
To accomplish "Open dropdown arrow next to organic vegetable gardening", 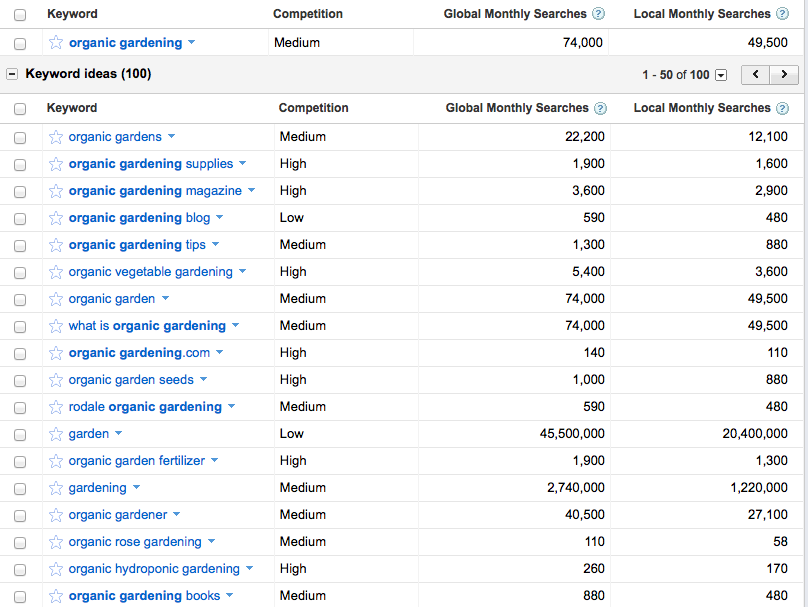I will pyautogui.click(x=242, y=271).
